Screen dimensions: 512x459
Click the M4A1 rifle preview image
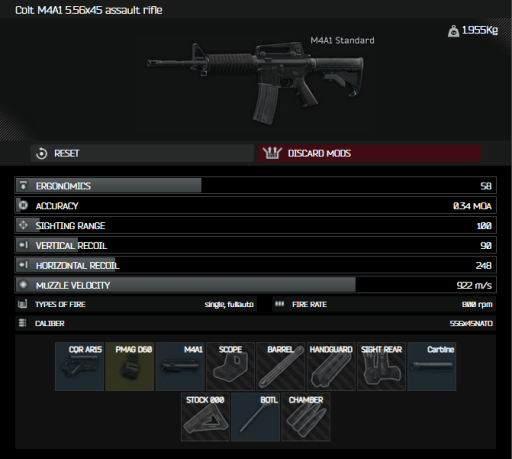coord(256,82)
